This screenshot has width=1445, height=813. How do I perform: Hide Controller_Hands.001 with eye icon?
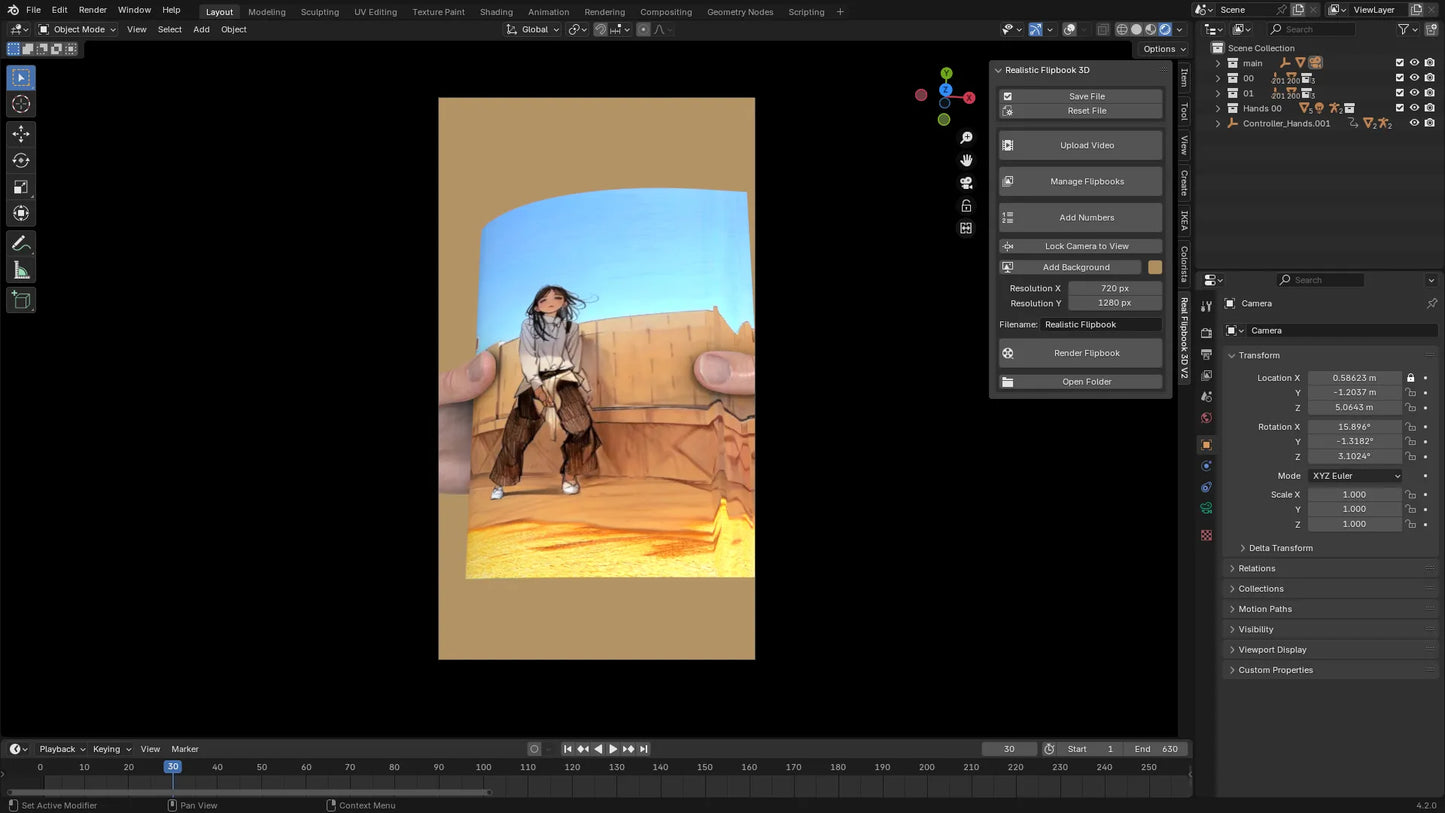[1415, 123]
